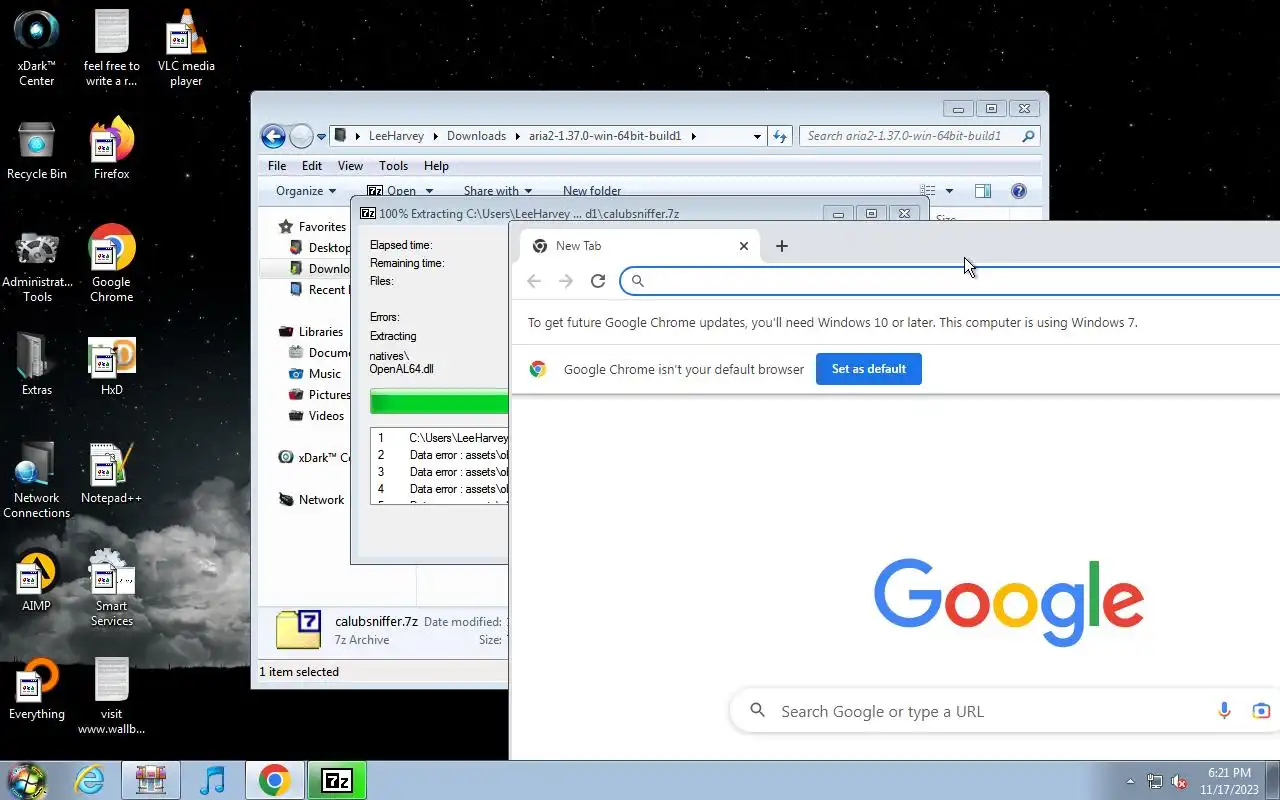Click Explorer's search box
1280x800 pixels.
pyautogui.click(x=920, y=136)
